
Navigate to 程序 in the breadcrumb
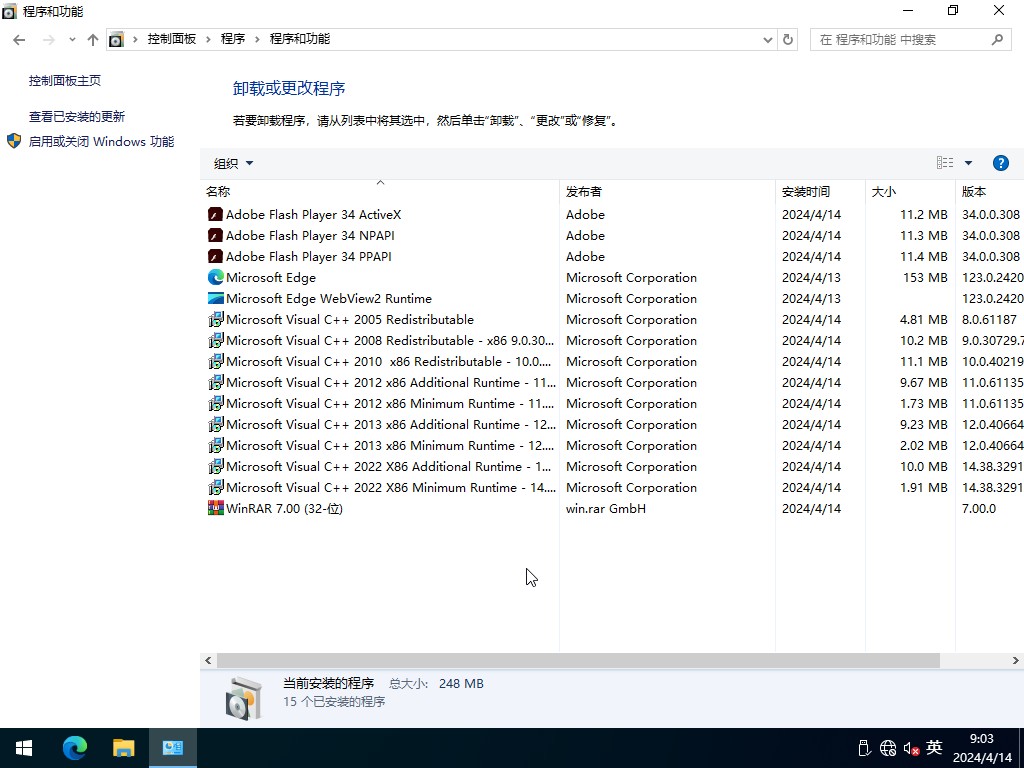233,38
